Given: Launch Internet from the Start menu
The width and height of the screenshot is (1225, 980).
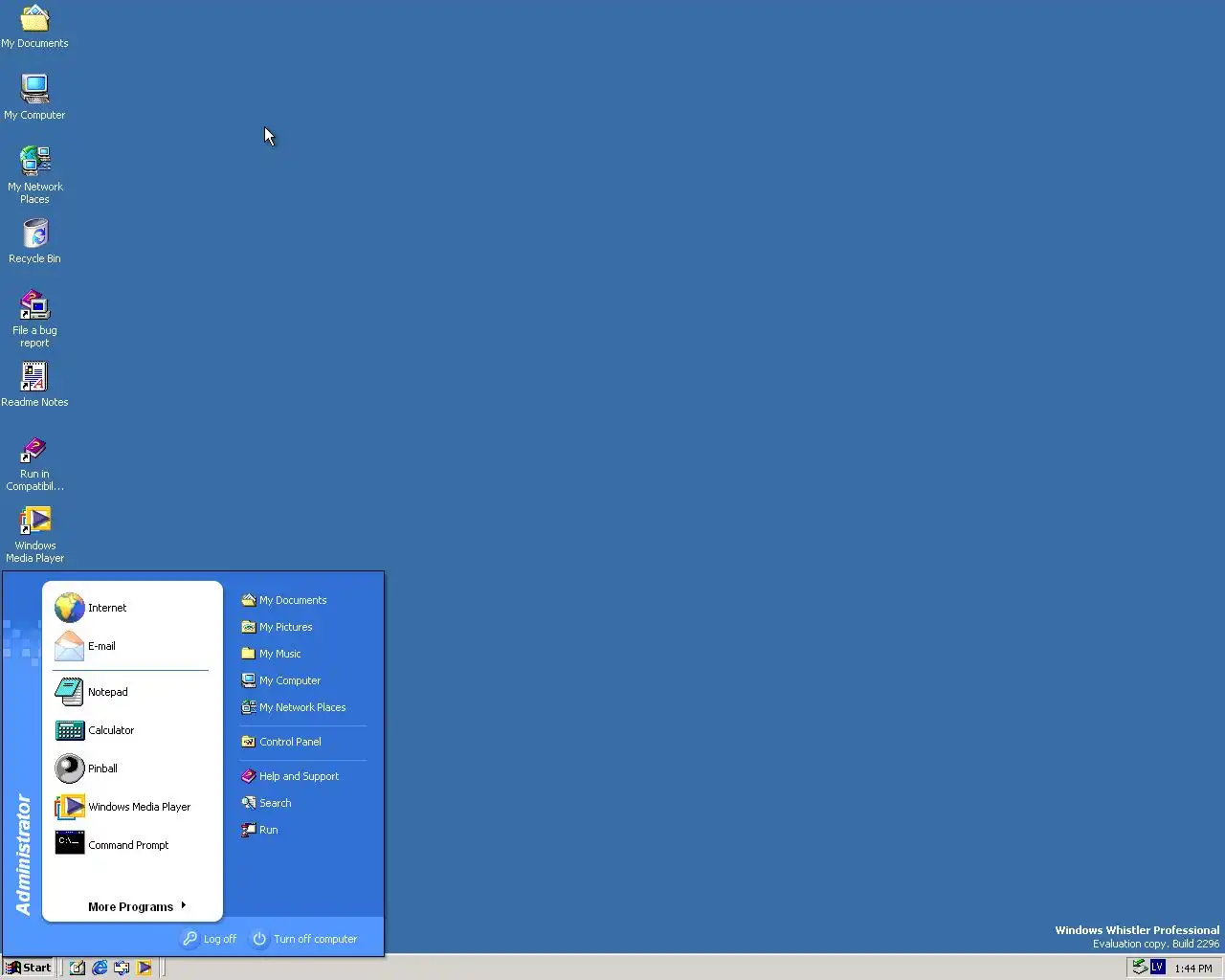Looking at the screenshot, I should (x=130, y=608).
